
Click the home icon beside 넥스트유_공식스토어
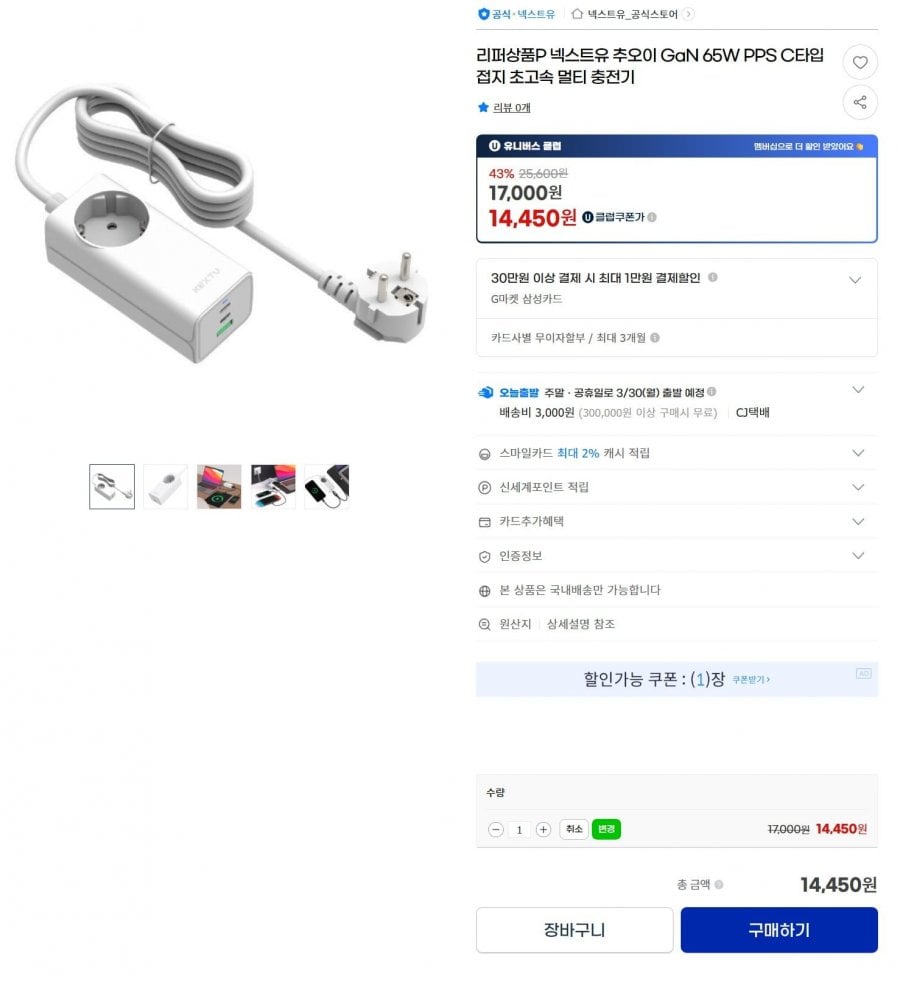(x=577, y=14)
